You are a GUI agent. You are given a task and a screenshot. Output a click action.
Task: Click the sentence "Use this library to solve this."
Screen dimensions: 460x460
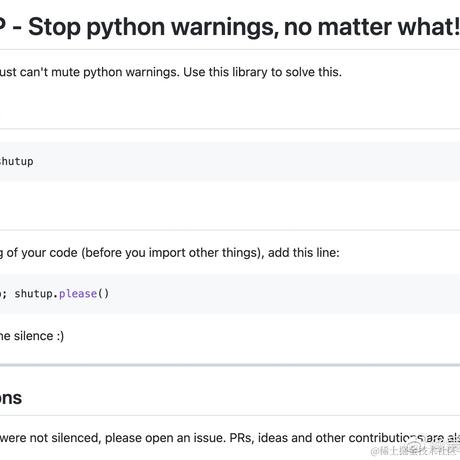(263, 72)
